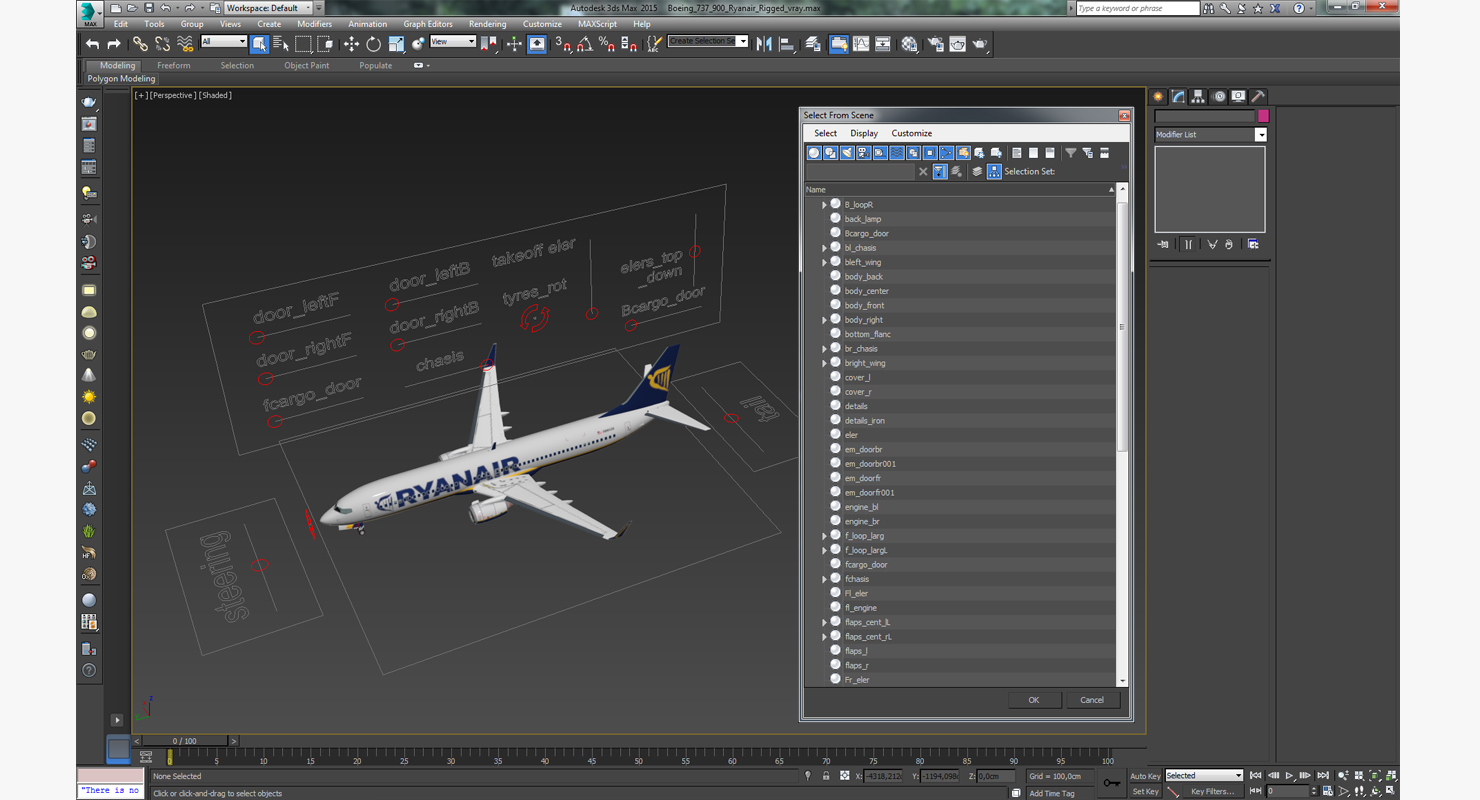Click the Mirror tool icon

764,44
